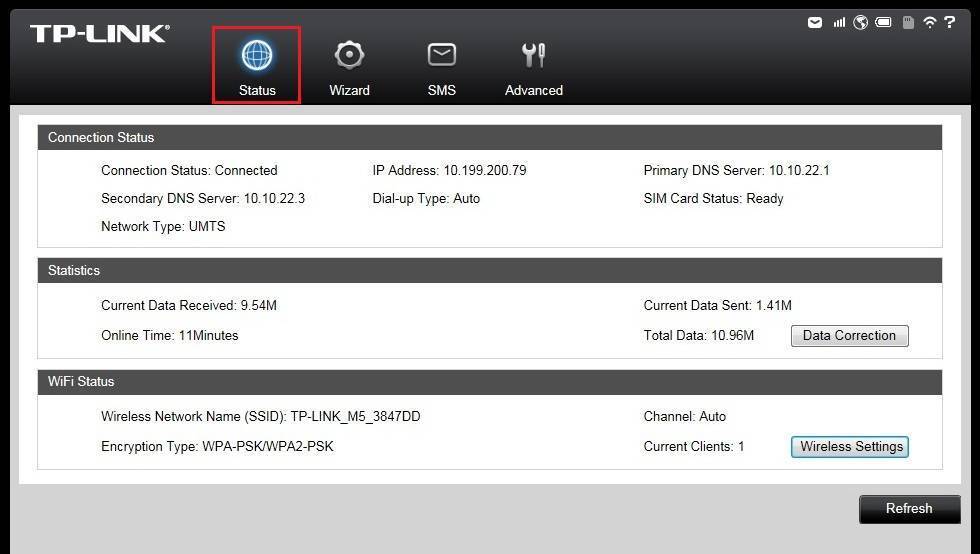Click the 'Connection Status: Connected' text
This screenshot has width=980, height=554.
pos(189,171)
